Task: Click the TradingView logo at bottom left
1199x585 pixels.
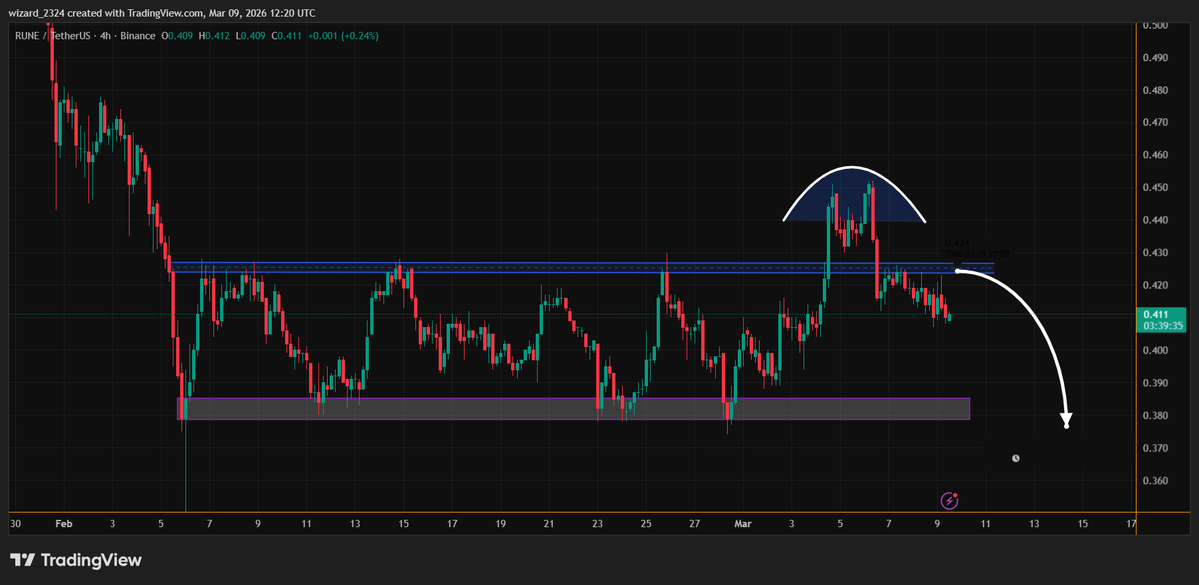Action: click(x=76, y=560)
